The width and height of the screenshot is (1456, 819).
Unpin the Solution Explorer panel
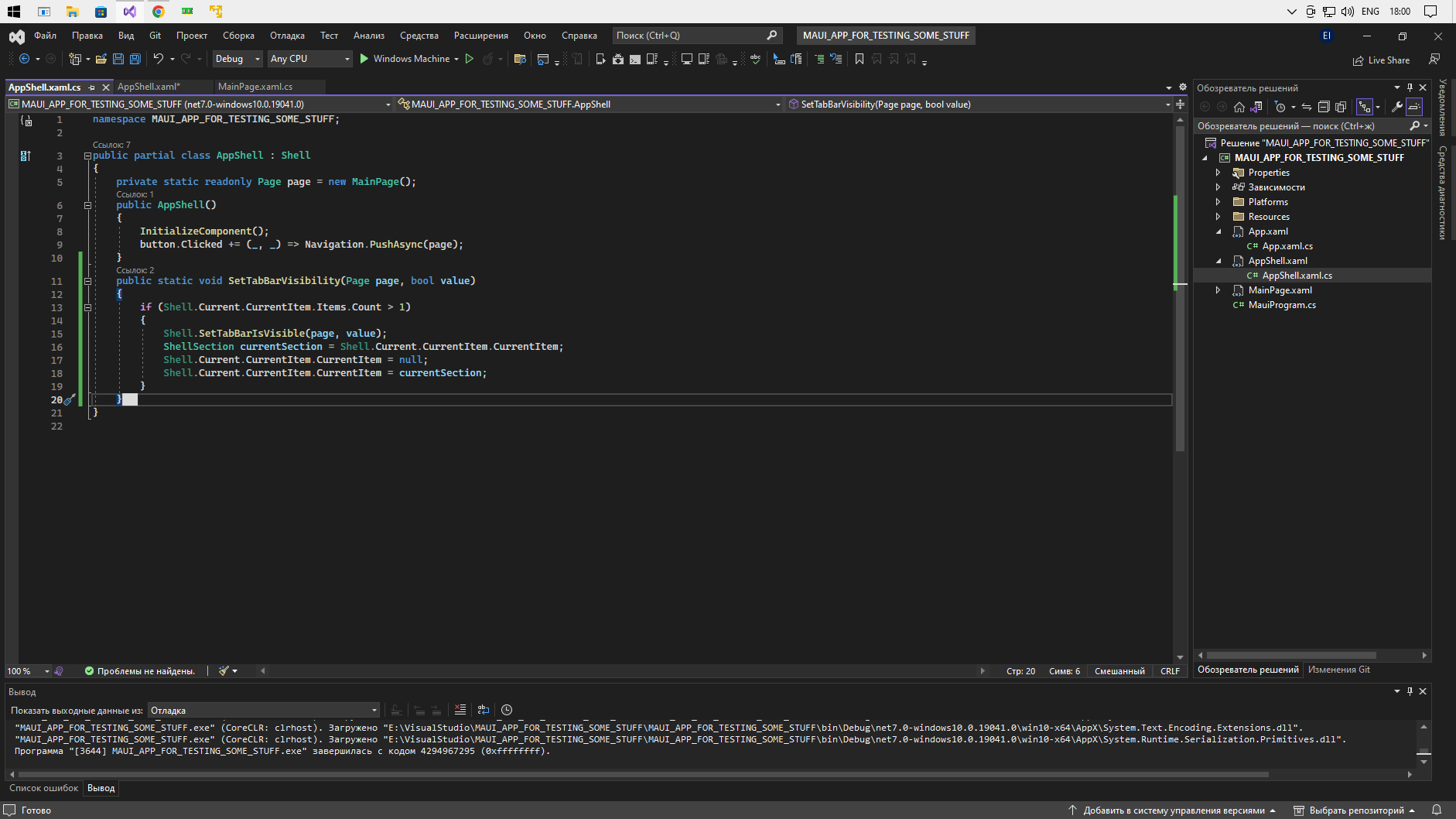click(x=1410, y=87)
